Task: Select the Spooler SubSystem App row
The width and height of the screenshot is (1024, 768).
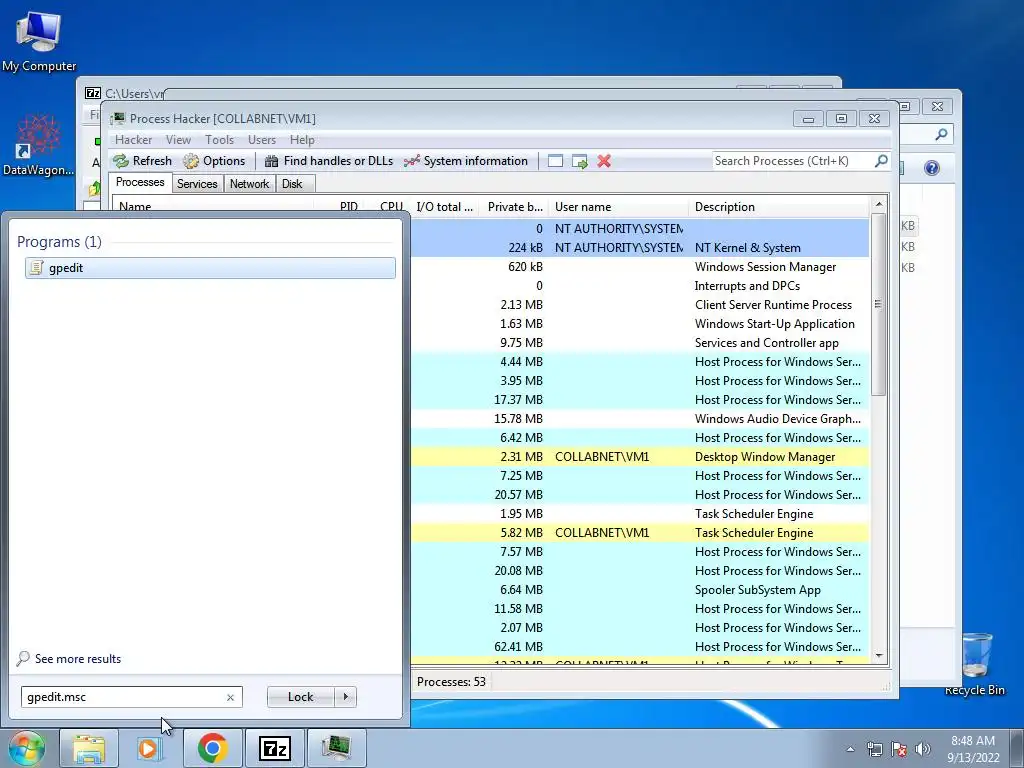Action: point(640,590)
